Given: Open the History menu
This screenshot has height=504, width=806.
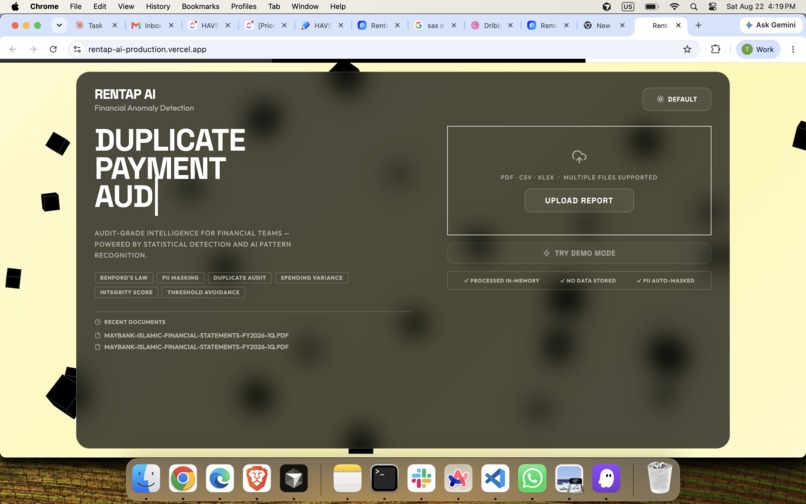Looking at the screenshot, I should click(x=158, y=7).
